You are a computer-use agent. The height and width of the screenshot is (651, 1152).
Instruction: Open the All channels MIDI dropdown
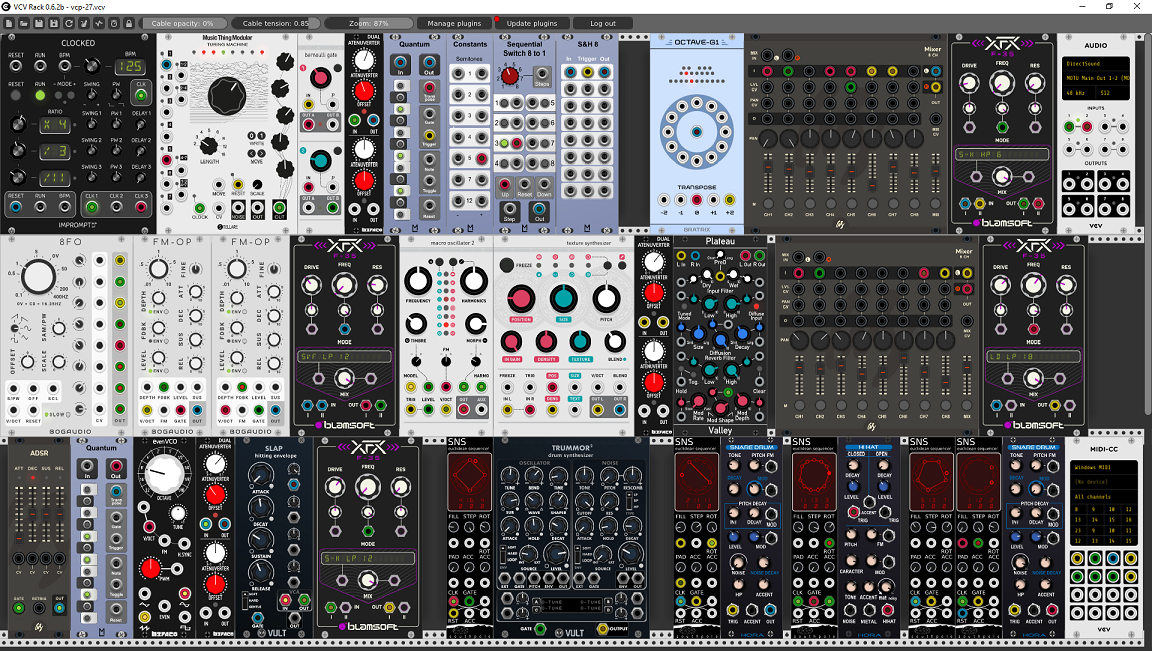(x=1104, y=497)
